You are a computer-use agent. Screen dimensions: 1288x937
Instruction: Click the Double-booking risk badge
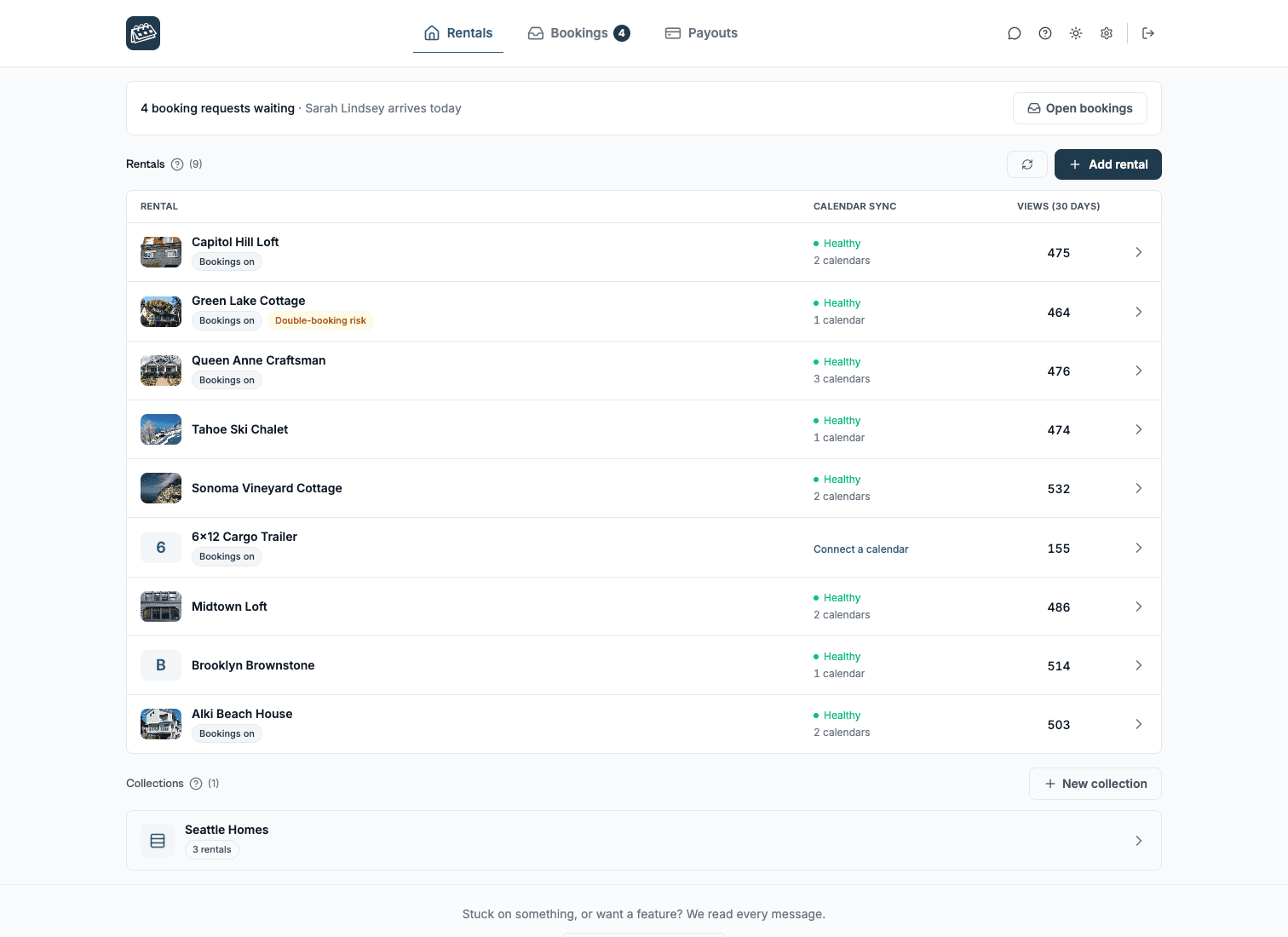pyautogui.click(x=320, y=321)
